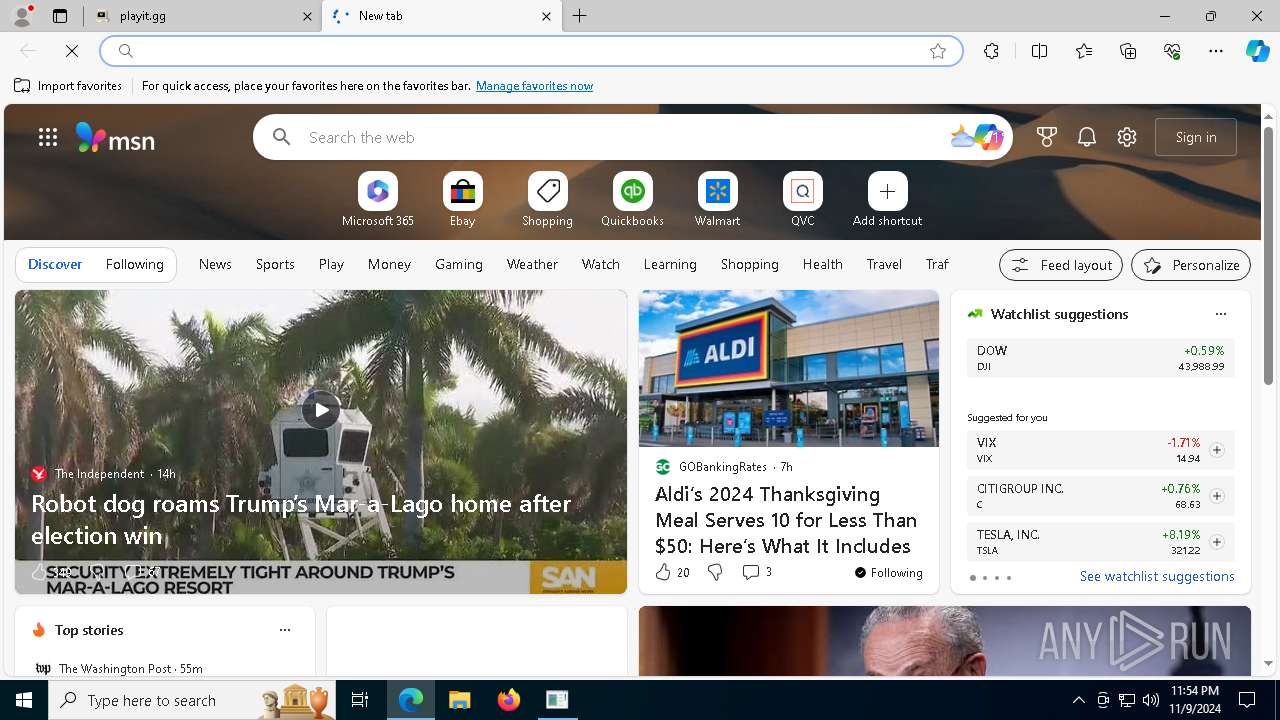The image size is (1280, 720).
Task: Open the Money category
Action: click(x=389, y=264)
